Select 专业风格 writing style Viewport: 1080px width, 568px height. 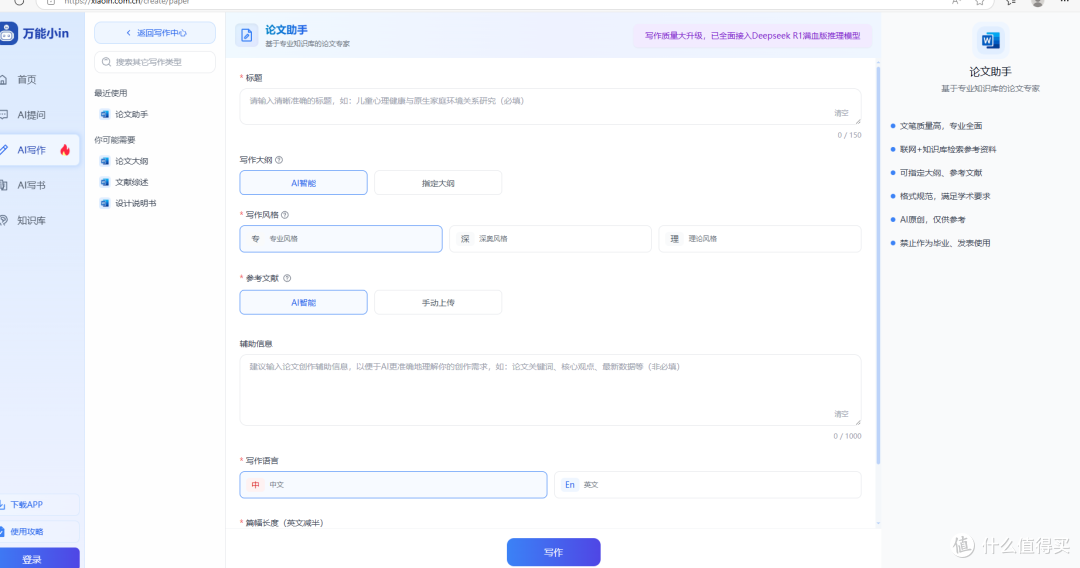point(341,239)
